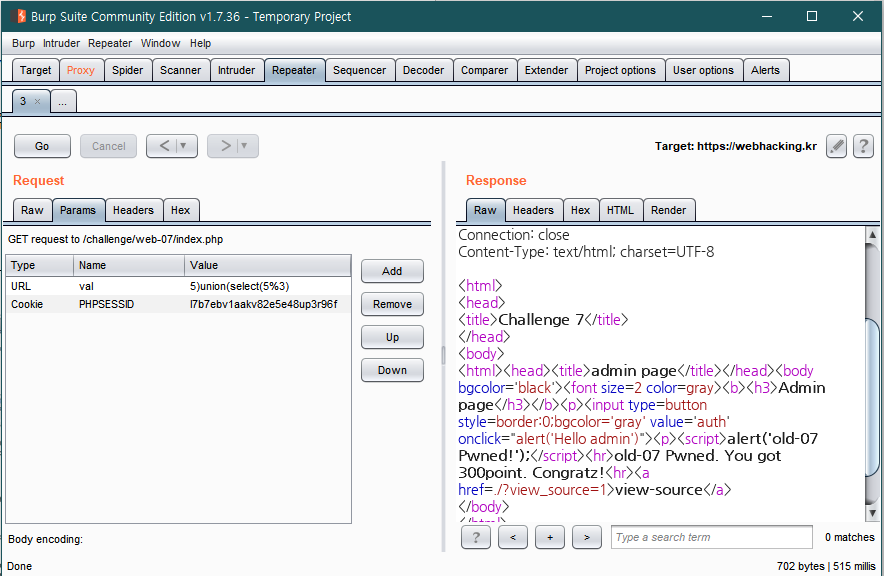Switch request view to Raw tab

click(x=32, y=210)
